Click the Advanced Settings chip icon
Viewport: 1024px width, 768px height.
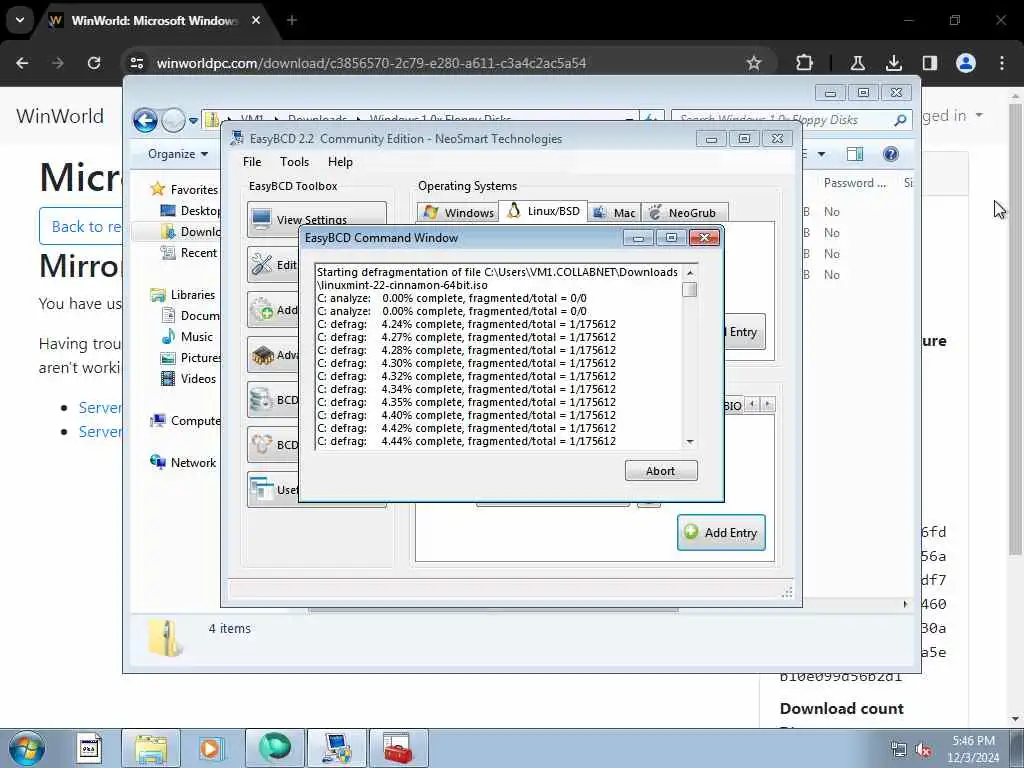(x=262, y=355)
